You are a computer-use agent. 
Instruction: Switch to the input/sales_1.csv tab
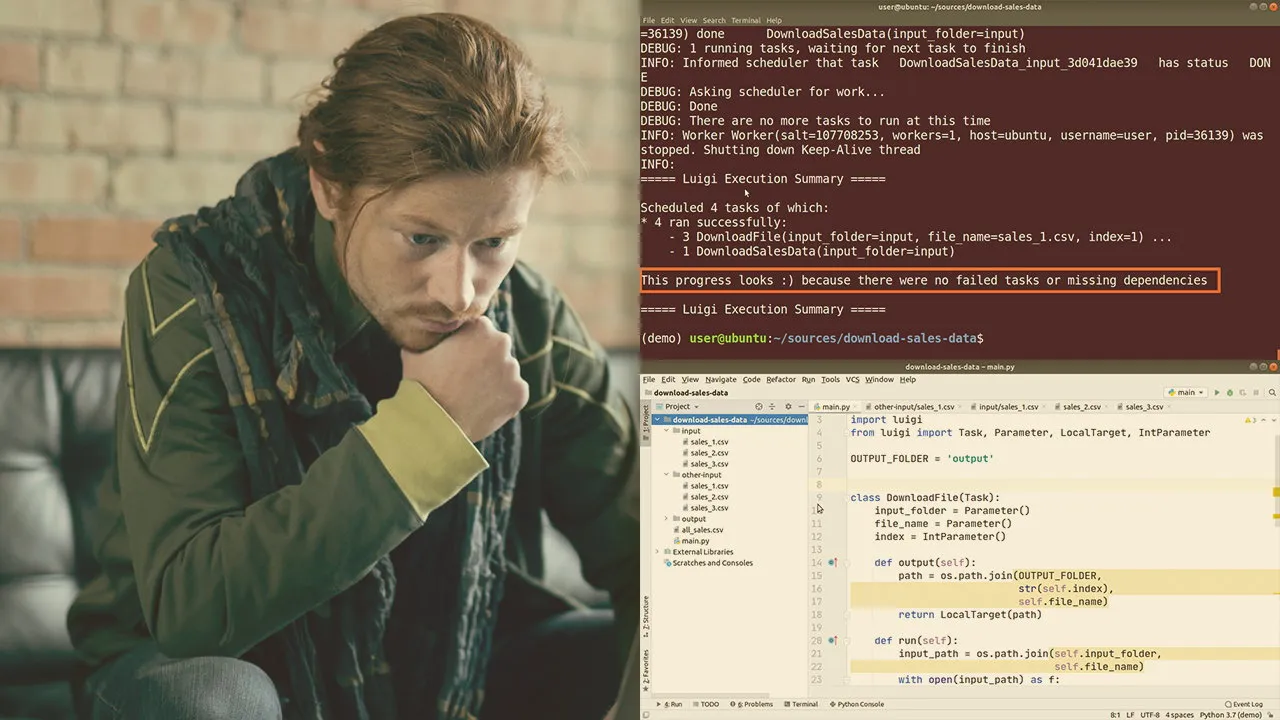1008,407
